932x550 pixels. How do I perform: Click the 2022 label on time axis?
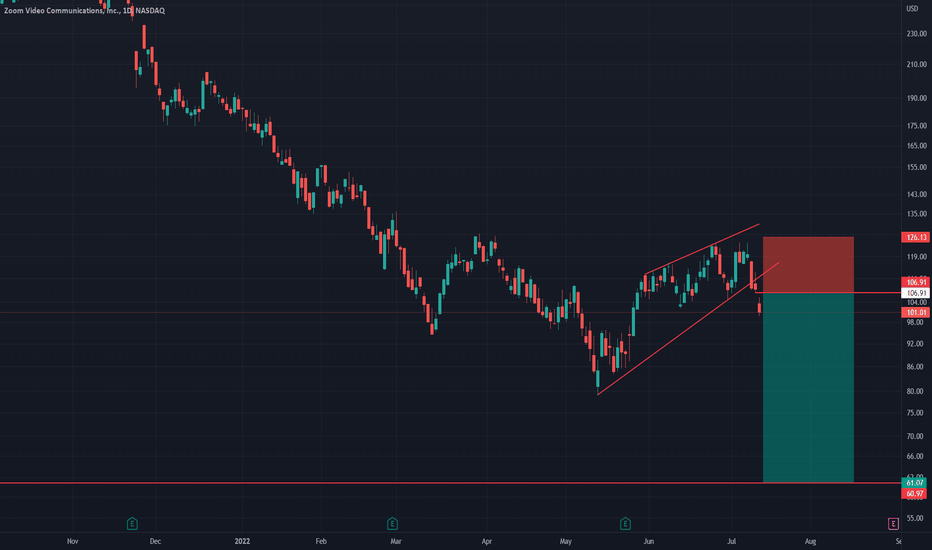[x=243, y=541]
